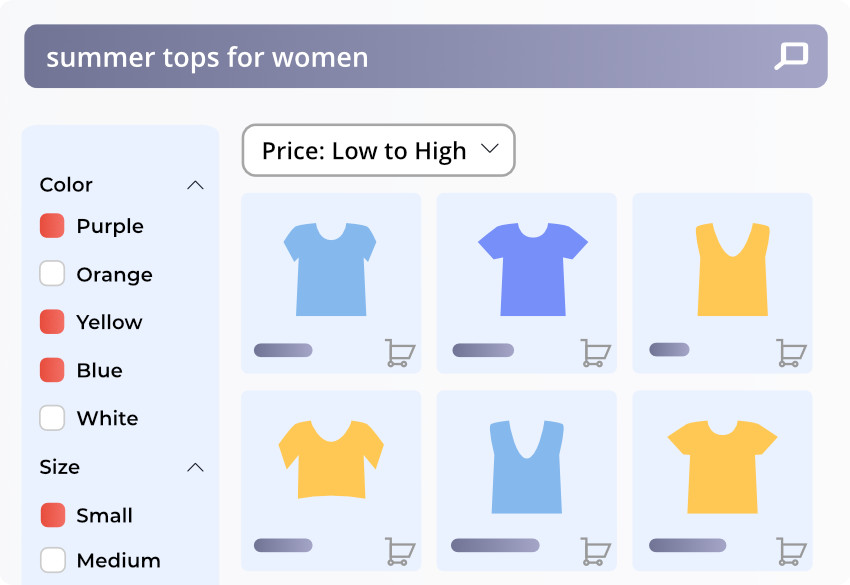
Task: Add the light blue t-shirt to cart
Action: 400,353
